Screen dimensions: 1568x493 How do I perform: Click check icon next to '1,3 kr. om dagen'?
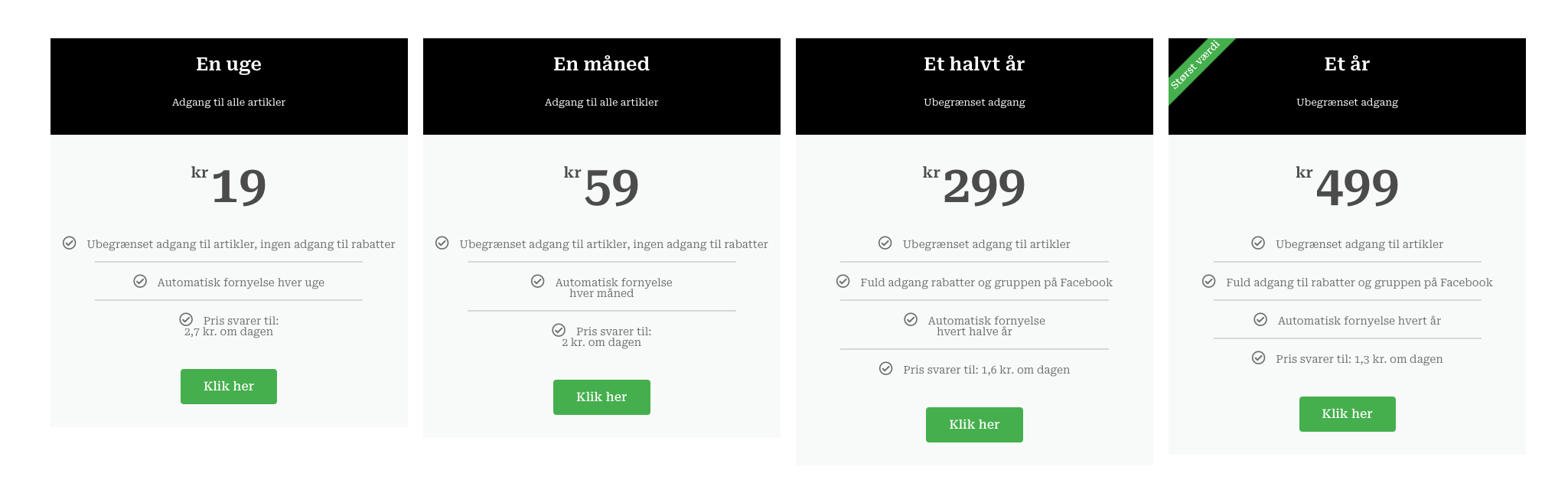1258,358
